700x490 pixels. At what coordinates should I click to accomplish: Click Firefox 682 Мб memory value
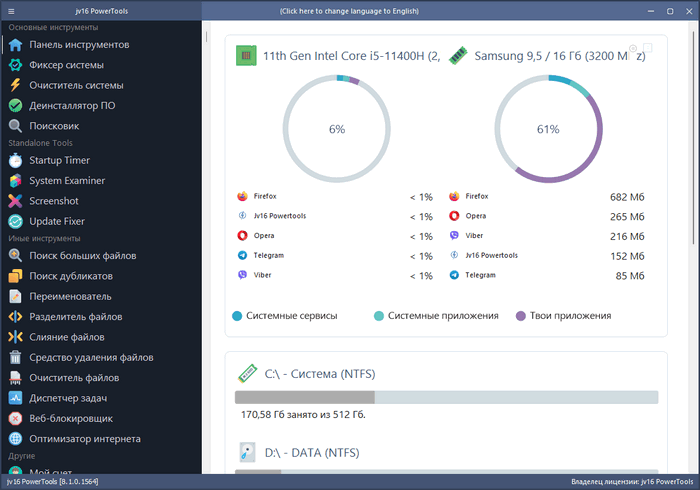627,197
